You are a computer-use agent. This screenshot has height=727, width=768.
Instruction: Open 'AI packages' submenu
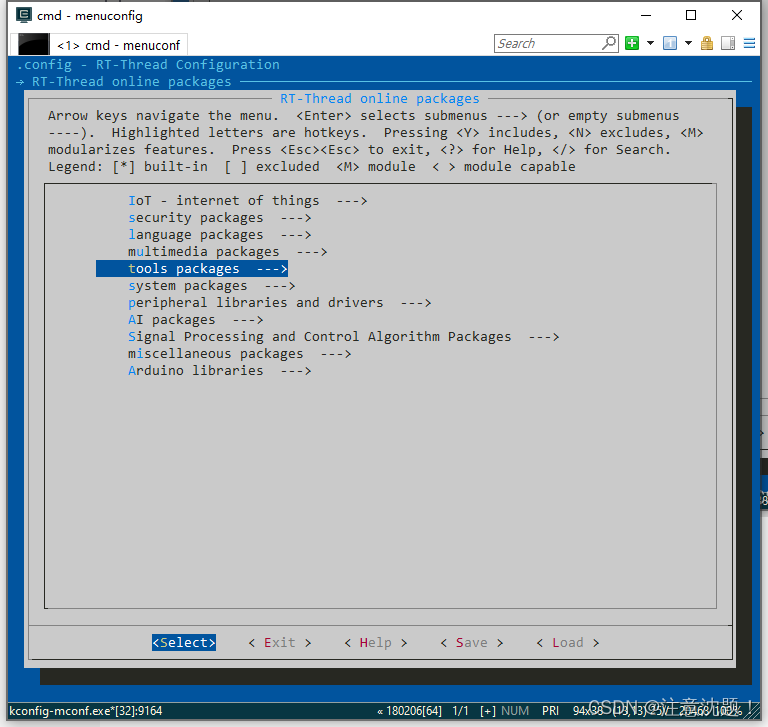click(195, 320)
